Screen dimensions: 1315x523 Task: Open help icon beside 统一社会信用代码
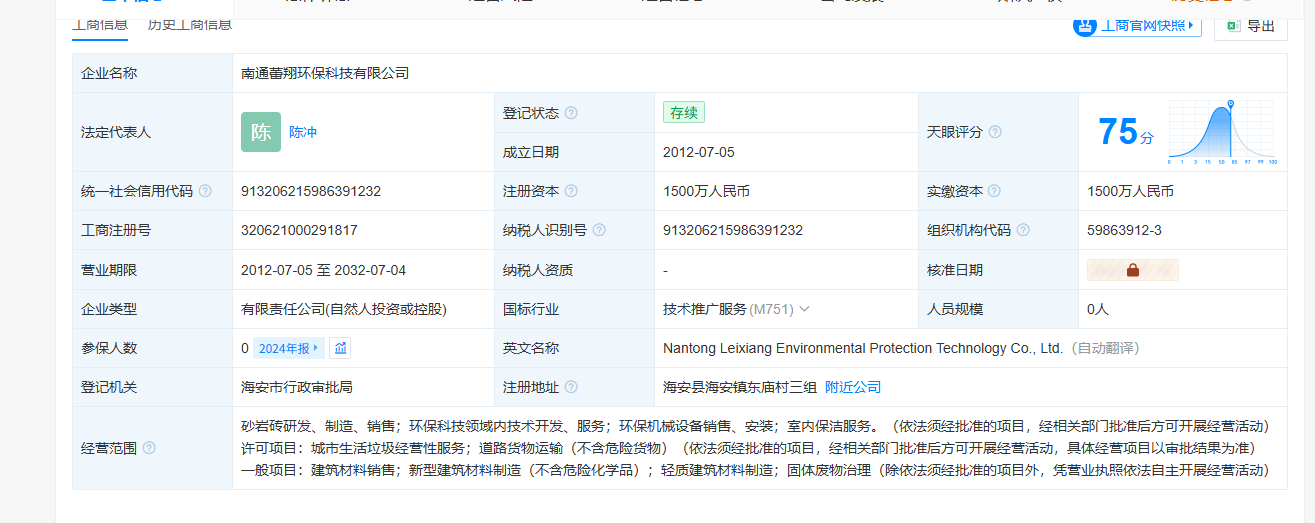[x=205, y=191]
